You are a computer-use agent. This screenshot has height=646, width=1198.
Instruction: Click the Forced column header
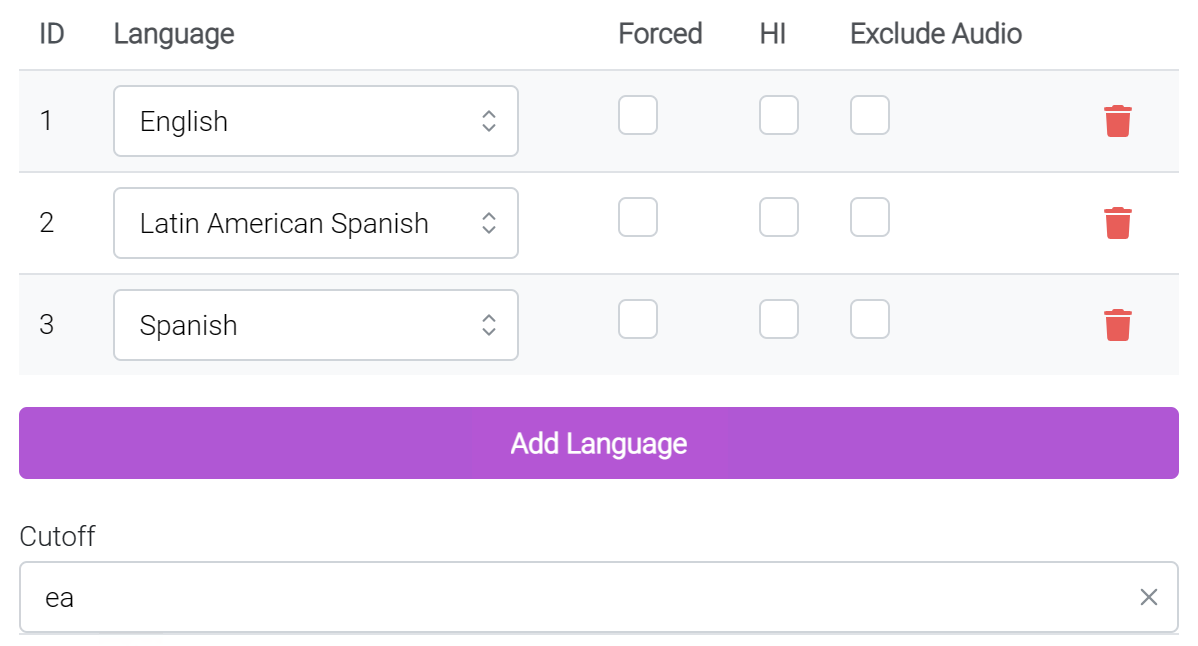[660, 33]
